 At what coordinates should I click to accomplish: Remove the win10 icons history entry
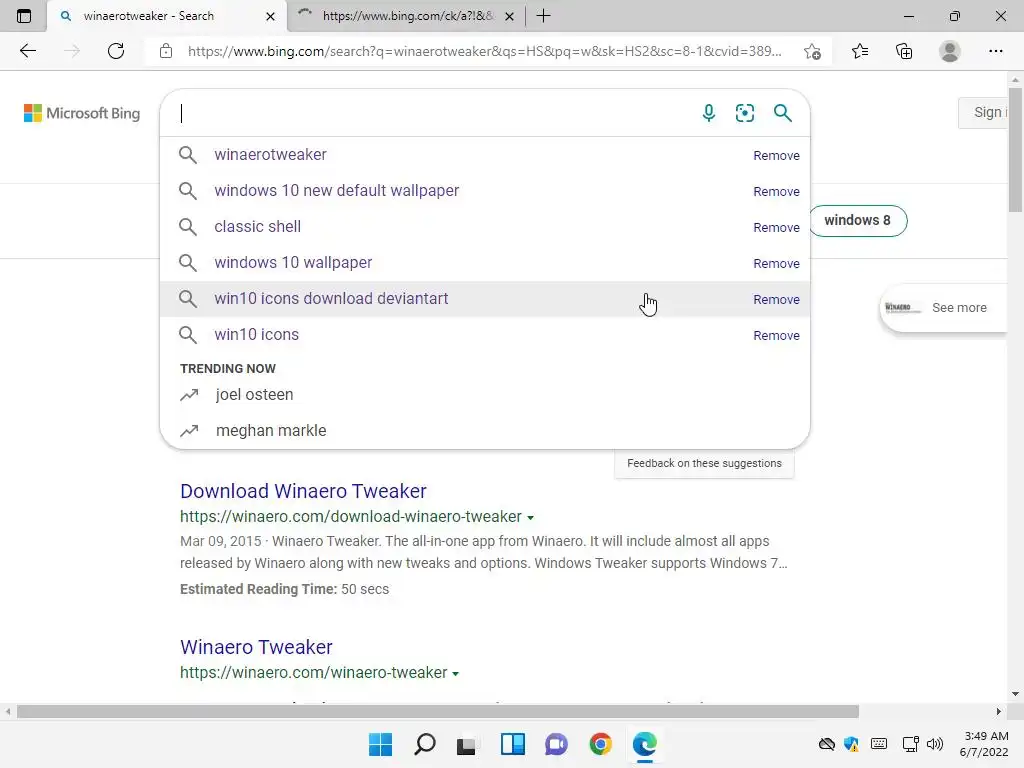point(776,335)
